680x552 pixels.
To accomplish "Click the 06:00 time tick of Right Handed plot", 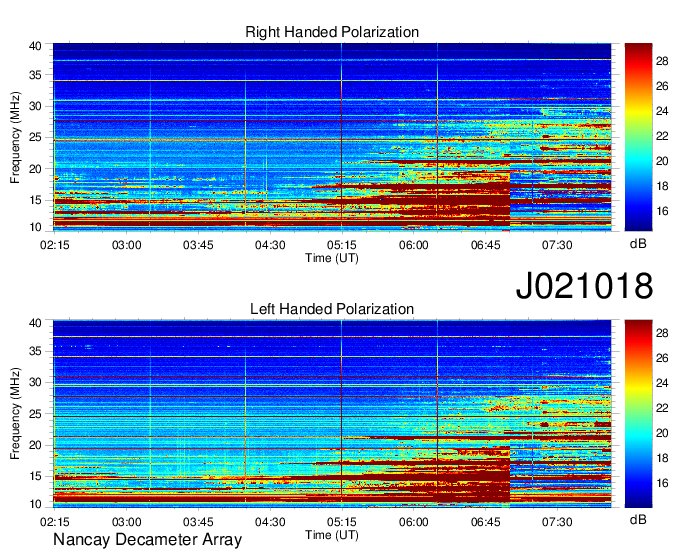I will pos(414,245).
